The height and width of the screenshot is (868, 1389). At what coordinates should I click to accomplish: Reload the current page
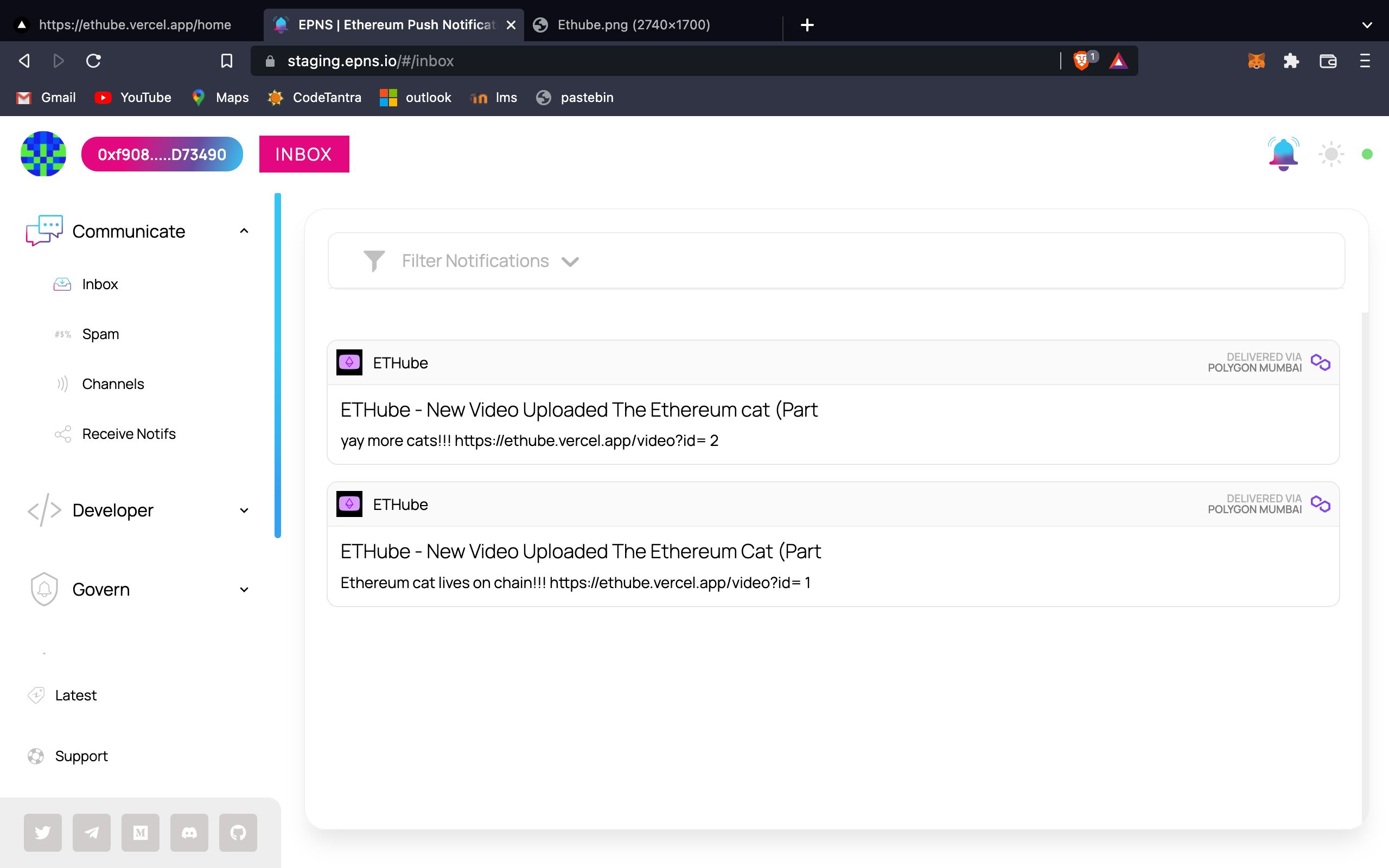point(93,61)
